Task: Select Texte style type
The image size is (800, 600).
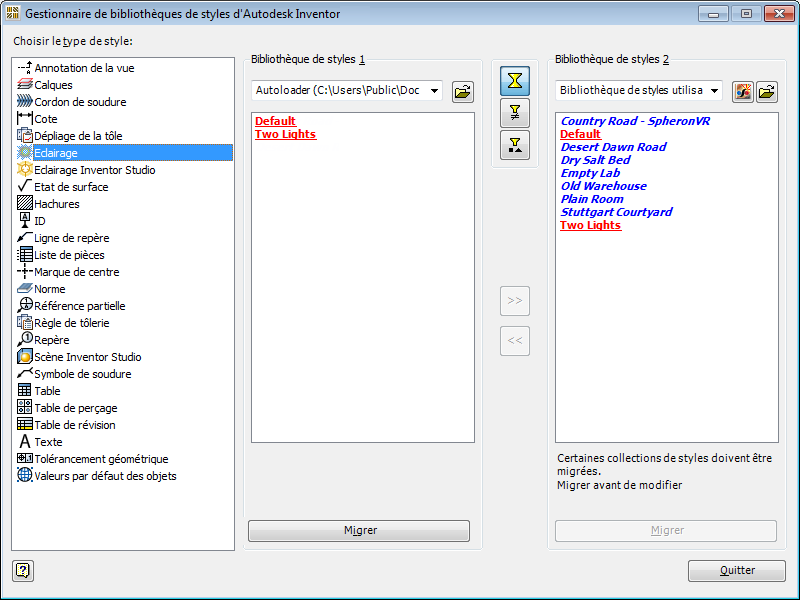Action: point(40,442)
